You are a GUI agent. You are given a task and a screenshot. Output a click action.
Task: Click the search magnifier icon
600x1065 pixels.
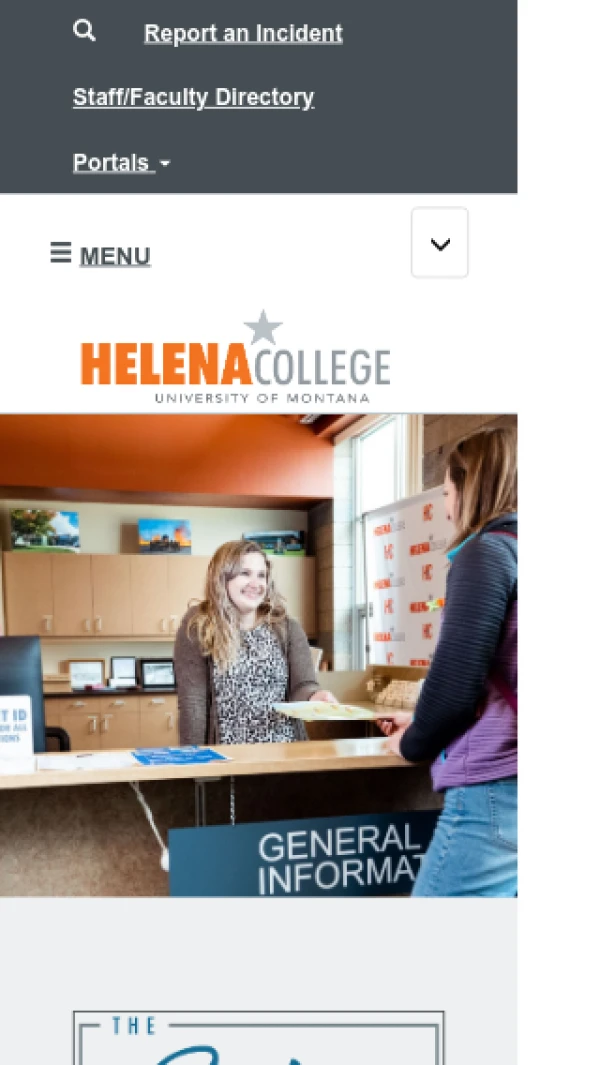click(x=84, y=31)
